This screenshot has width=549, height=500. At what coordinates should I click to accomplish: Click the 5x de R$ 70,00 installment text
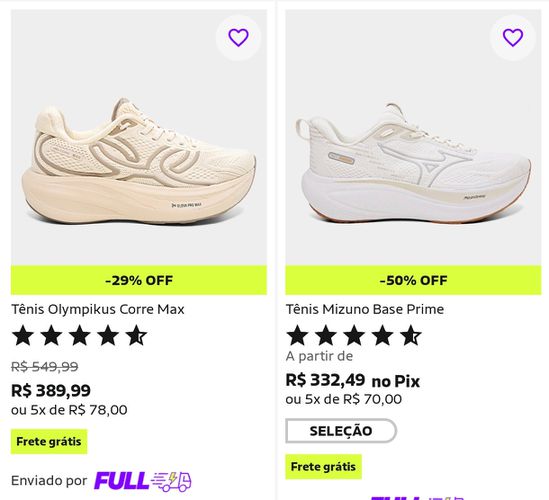tap(354, 399)
